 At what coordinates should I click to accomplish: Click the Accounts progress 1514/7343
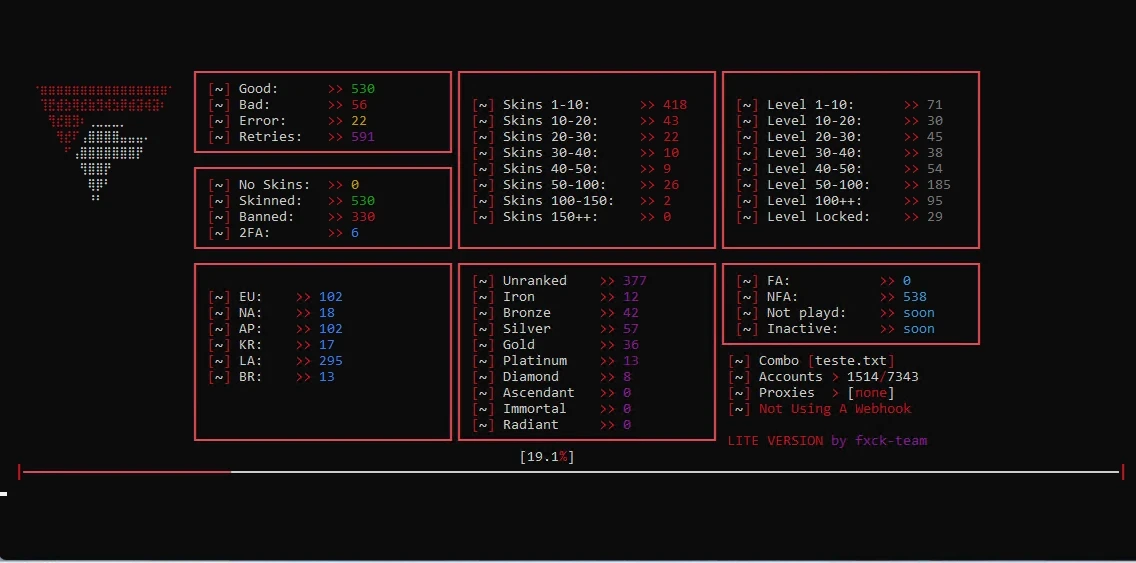[x=882, y=377]
